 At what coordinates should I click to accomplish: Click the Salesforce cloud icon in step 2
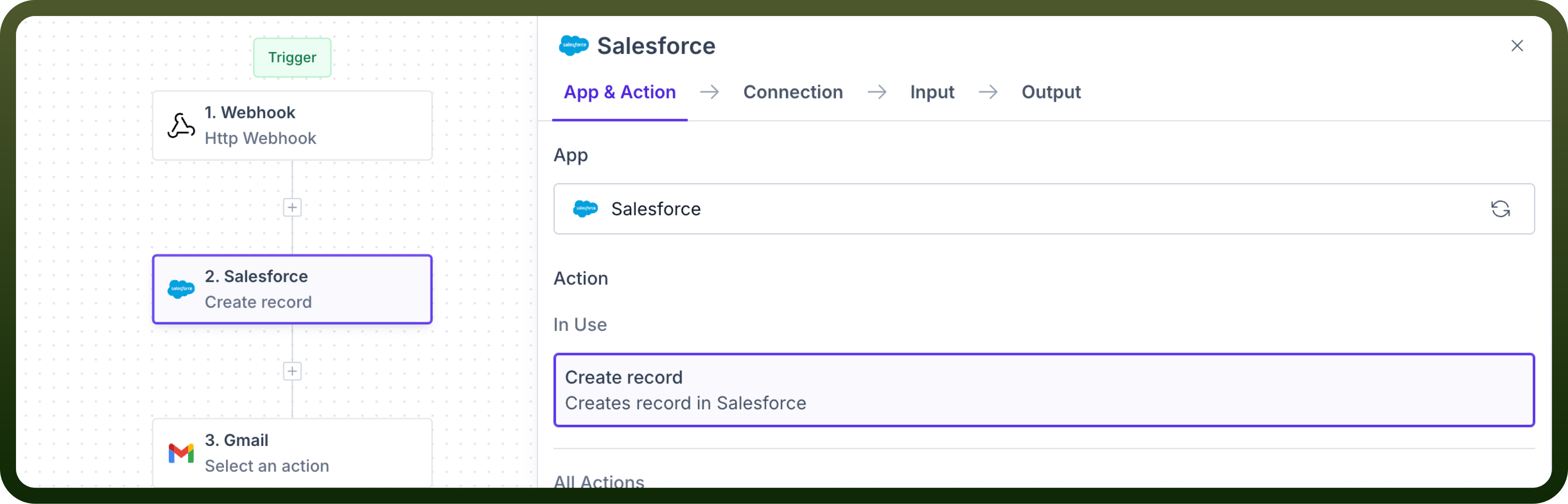(x=181, y=289)
